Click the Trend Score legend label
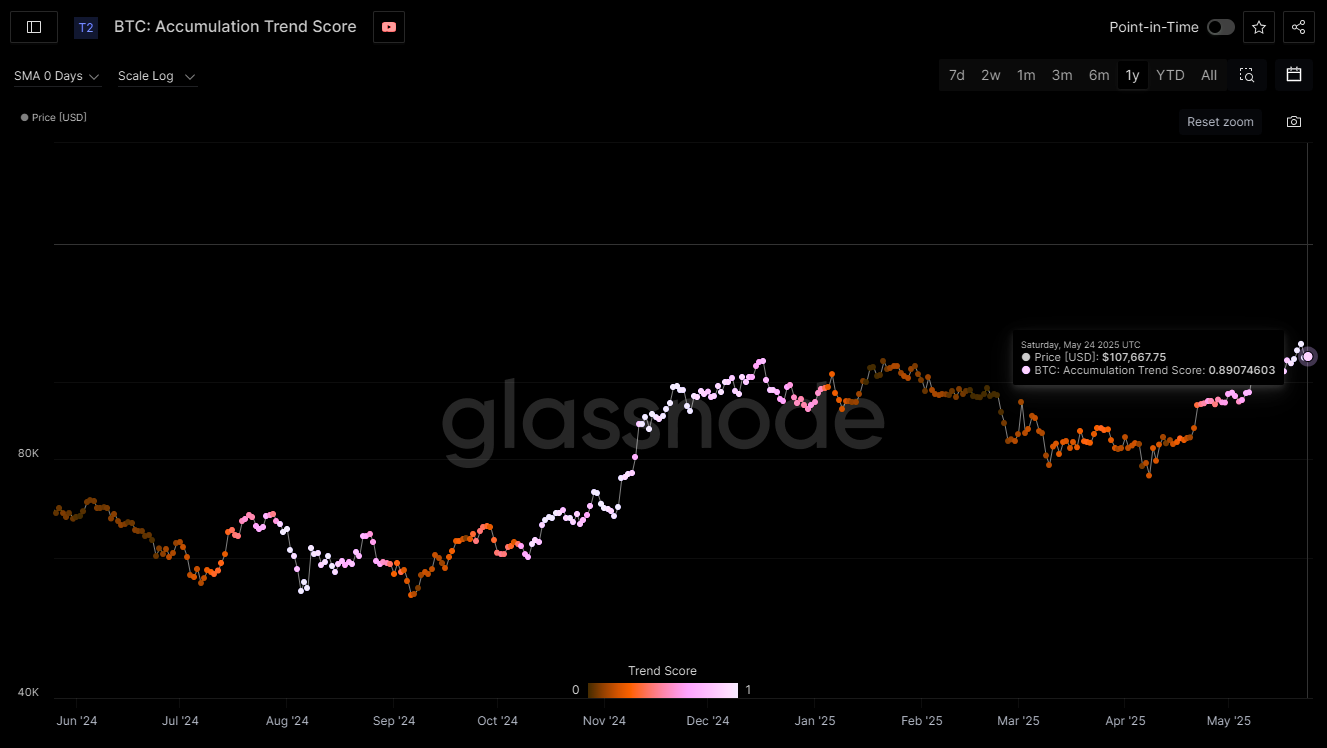 [662, 671]
